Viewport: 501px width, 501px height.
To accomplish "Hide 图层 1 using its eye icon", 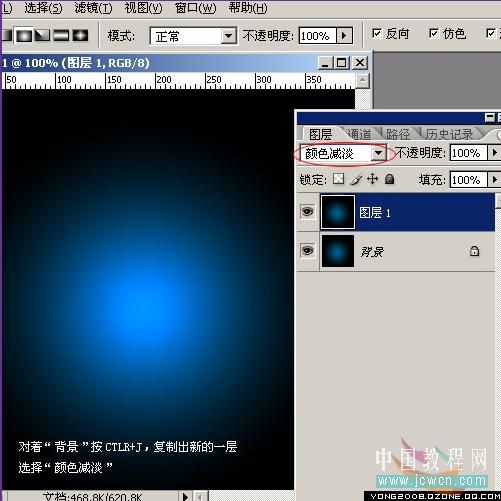I will tap(307, 211).
